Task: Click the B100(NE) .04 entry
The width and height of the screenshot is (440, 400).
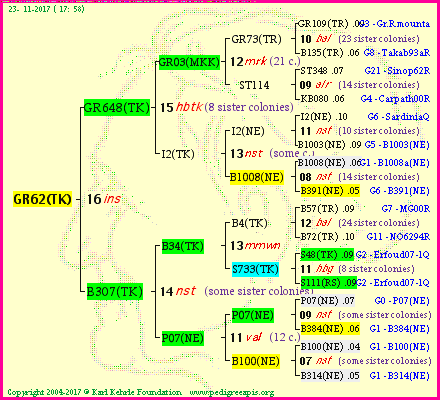Action: click(x=330, y=347)
